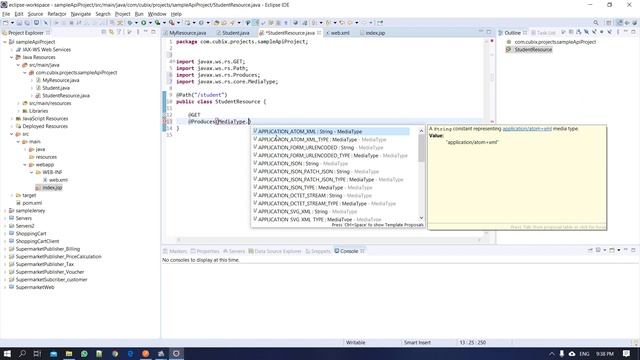Screen dimensions: 640x360
Task: Toggle Link with Editor in Project Explorer
Action: click(x=111, y=32)
